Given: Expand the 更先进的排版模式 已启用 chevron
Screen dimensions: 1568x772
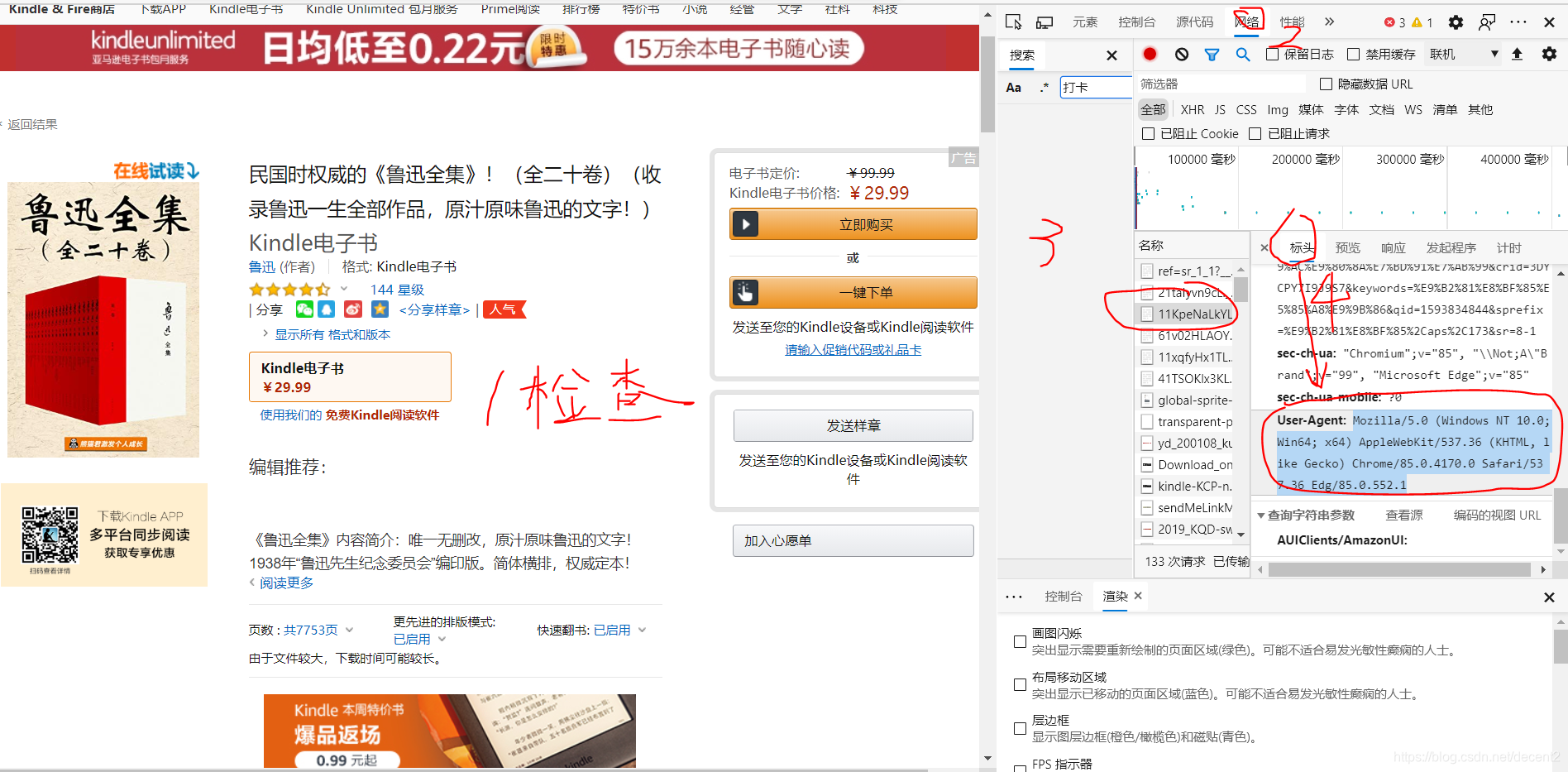Looking at the screenshot, I should pyautogui.click(x=442, y=639).
